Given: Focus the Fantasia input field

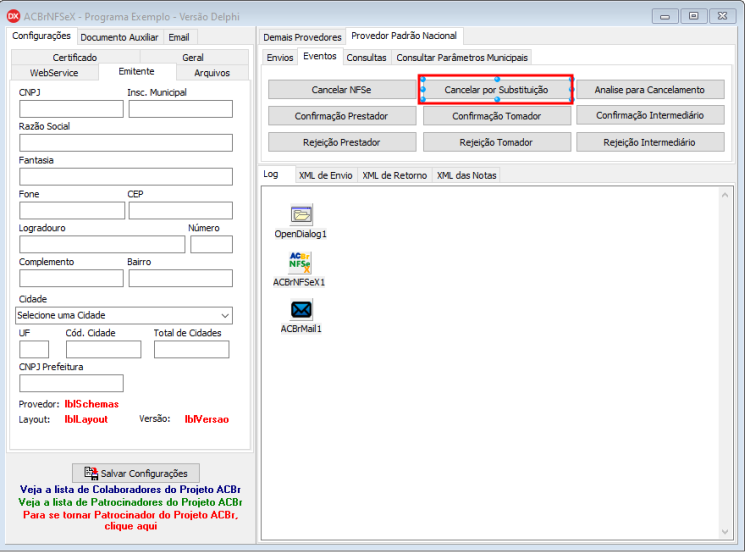Looking at the screenshot, I should pyautogui.click(x=126, y=177).
